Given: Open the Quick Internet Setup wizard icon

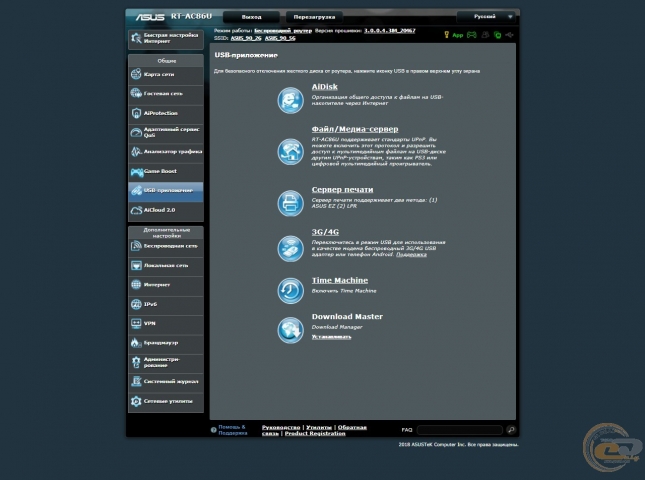Looking at the screenshot, I should (x=136, y=38).
